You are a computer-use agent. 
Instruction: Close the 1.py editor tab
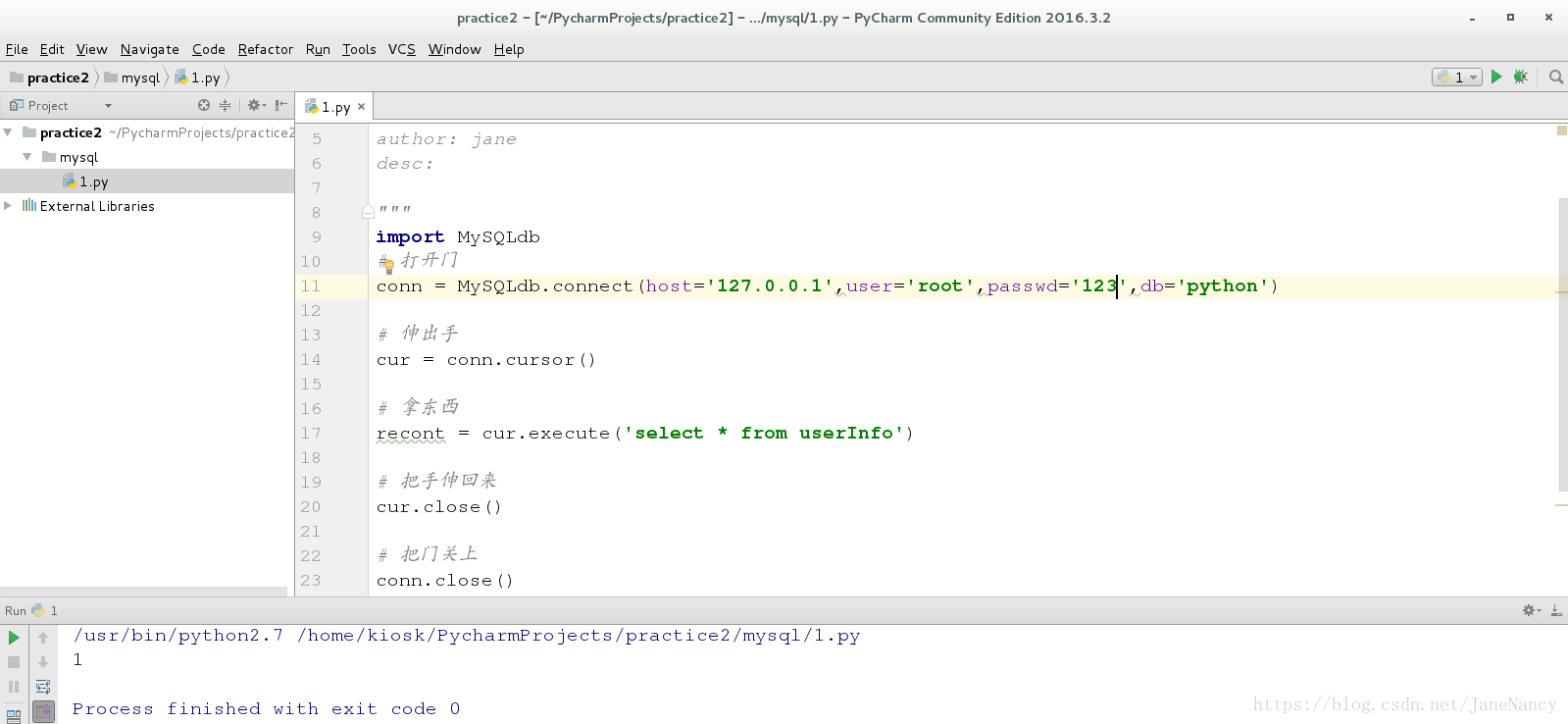tap(361, 107)
